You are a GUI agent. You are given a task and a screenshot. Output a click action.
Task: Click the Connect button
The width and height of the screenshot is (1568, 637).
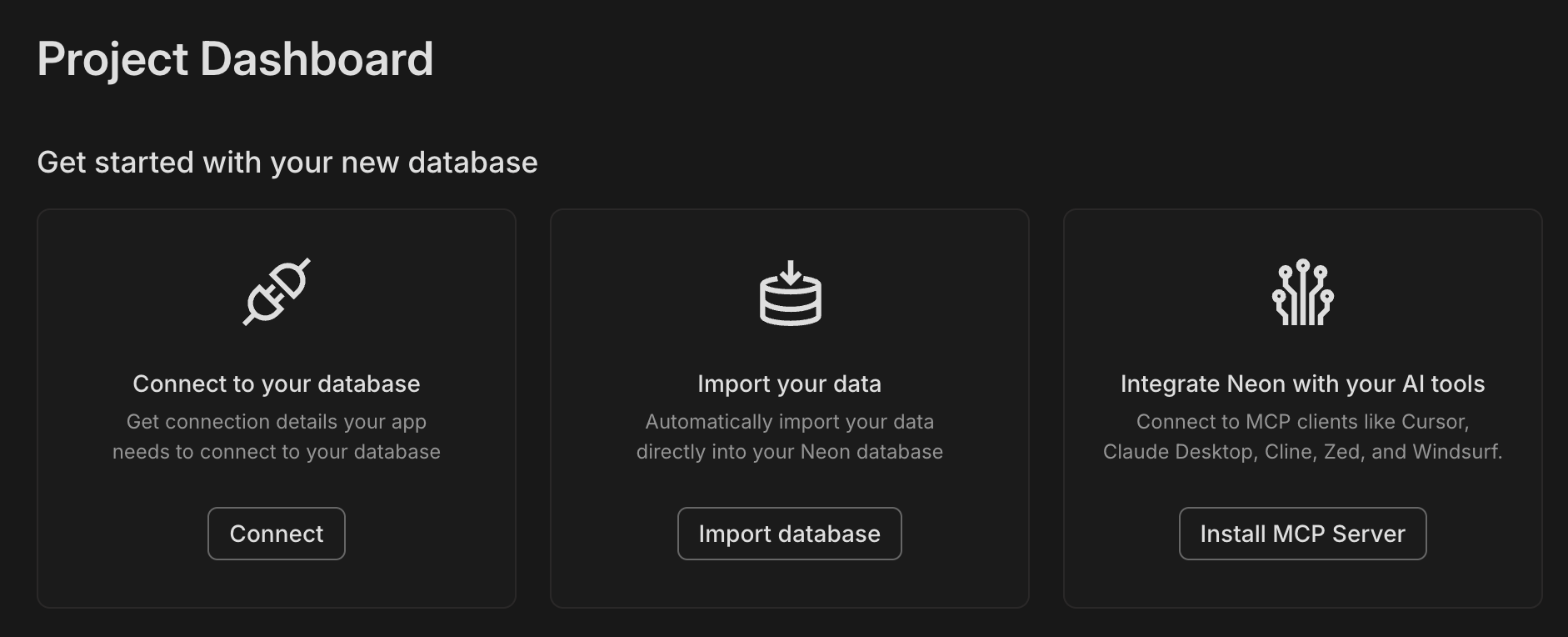click(x=276, y=534)
